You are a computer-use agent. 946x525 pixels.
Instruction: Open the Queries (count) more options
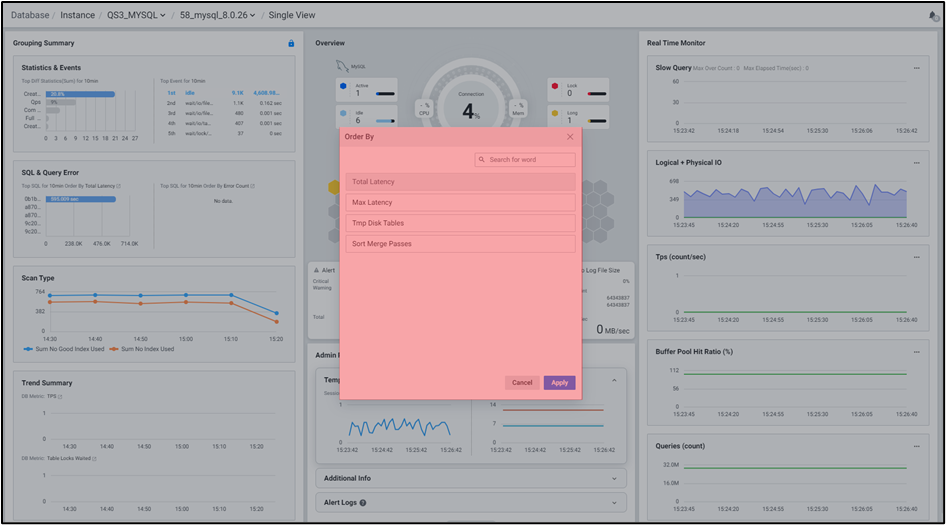pyautogui.click(x=916, y=446)
